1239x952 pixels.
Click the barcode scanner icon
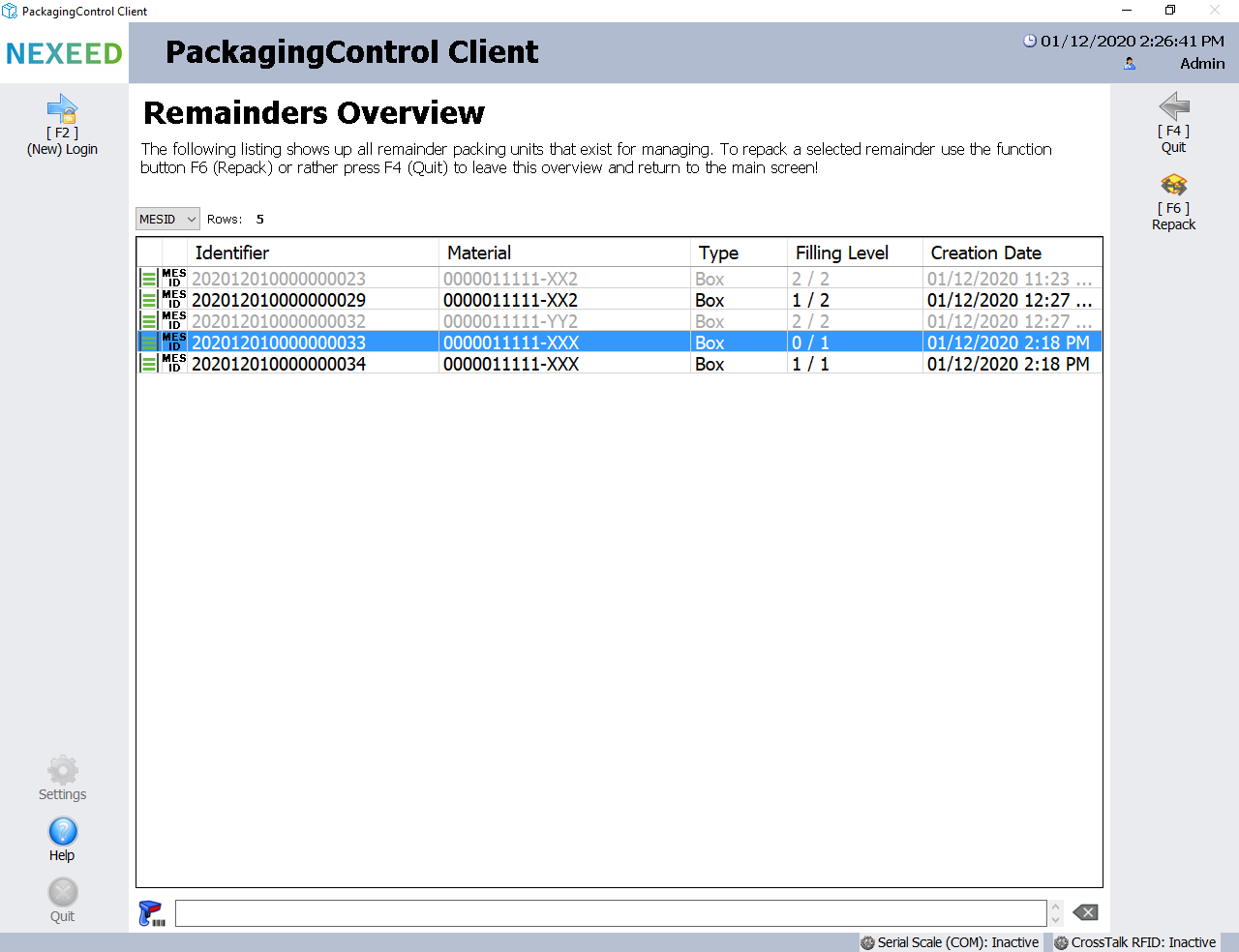151,913
